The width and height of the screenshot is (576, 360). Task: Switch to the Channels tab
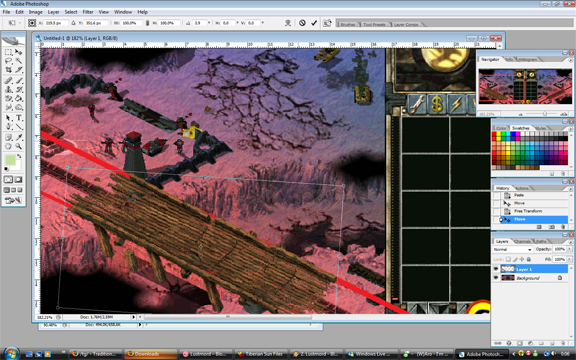click(x=522, y=241)
